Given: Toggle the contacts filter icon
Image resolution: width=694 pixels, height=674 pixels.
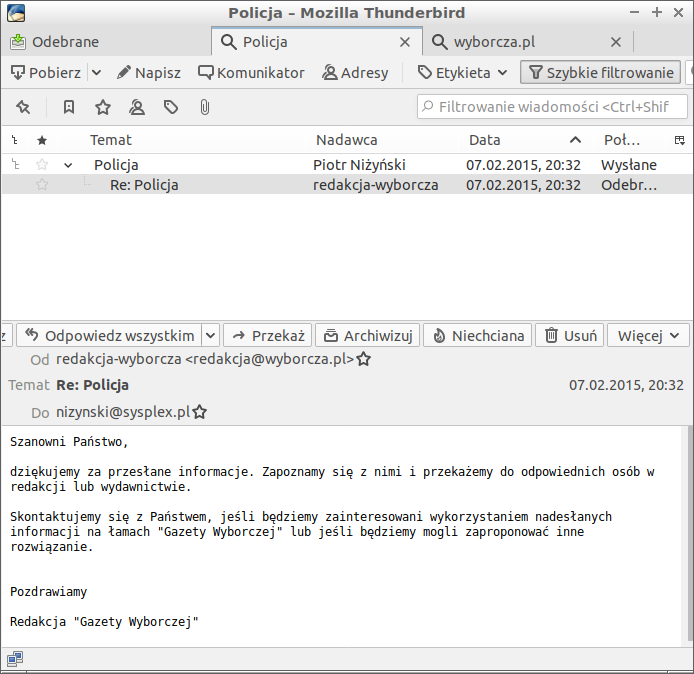Looking at the screenshot, I should click(x=137, y=107).
